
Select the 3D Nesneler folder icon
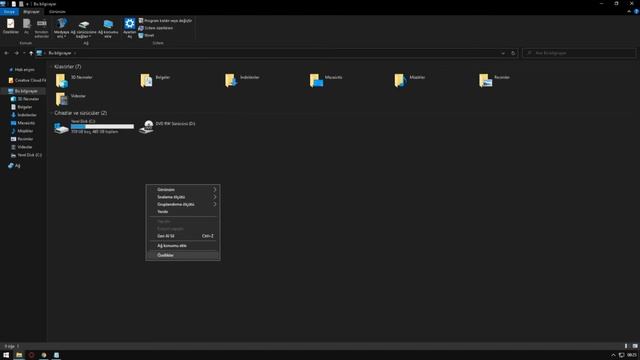click(x=62, y=80)
